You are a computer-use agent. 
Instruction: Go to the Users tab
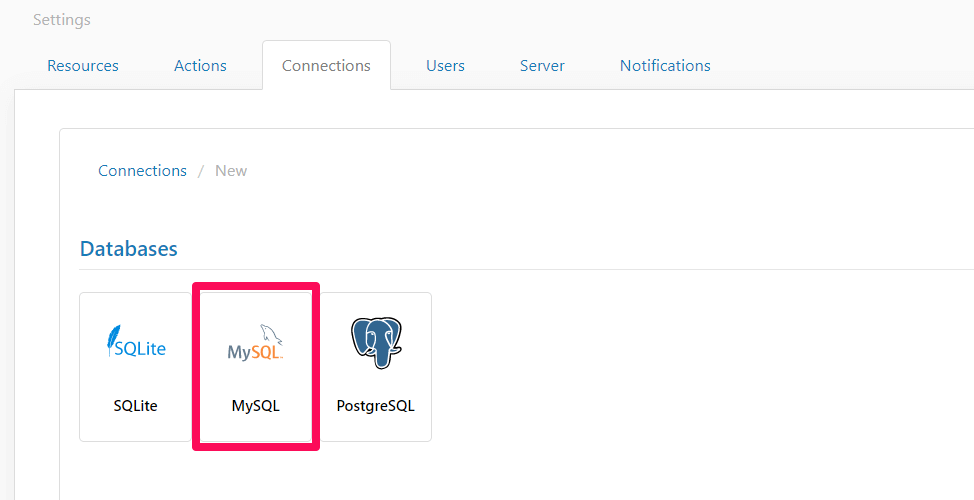coord(445,66)
